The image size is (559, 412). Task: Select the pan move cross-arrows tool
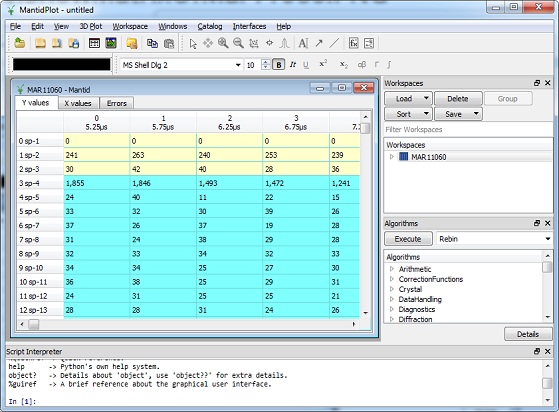pos(208,43)
